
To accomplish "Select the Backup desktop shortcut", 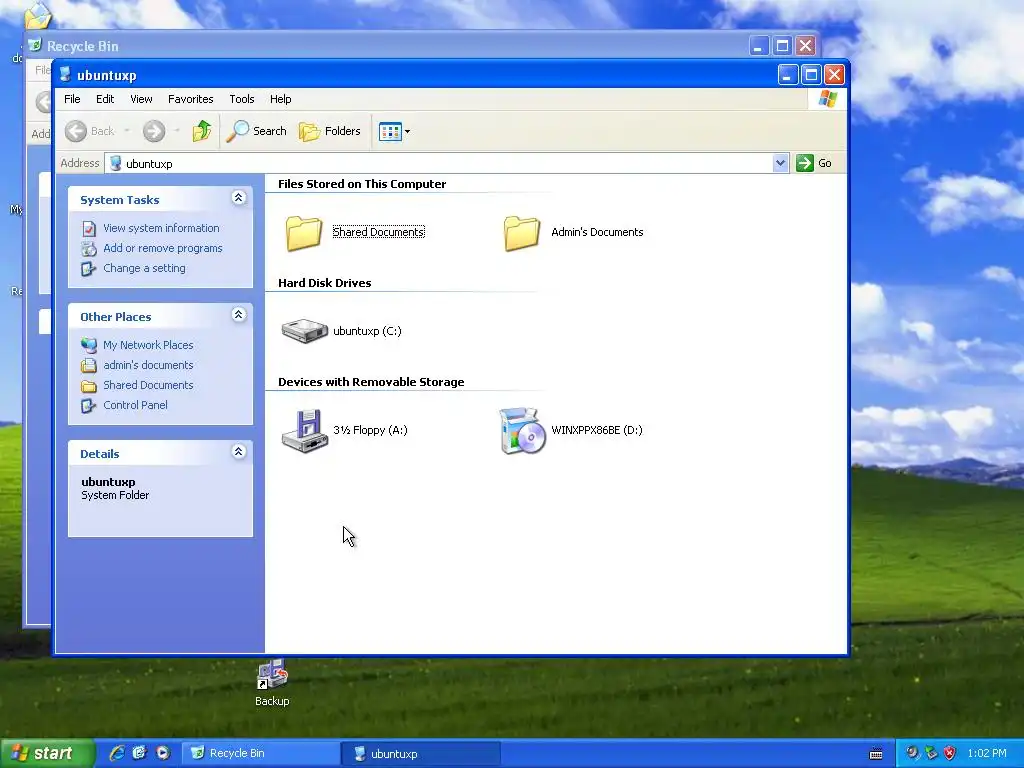I will click(x=272, y=682).
